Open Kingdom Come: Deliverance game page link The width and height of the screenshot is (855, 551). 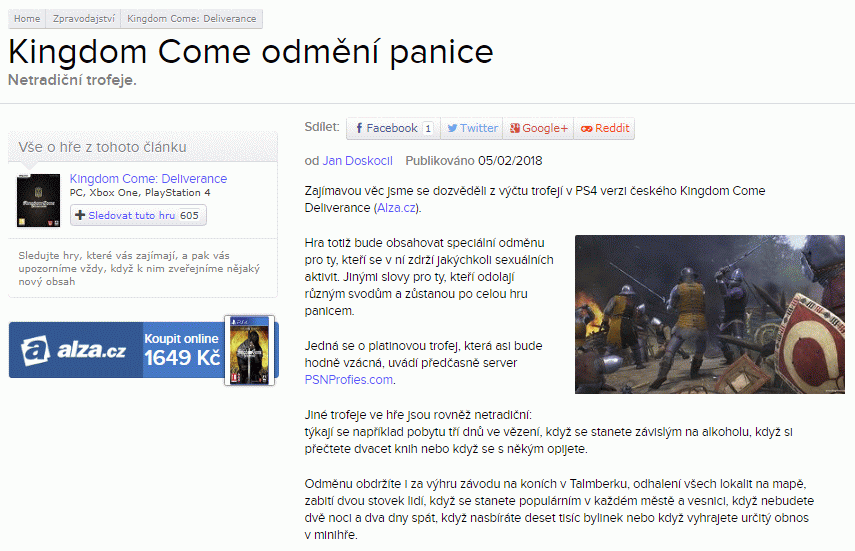tap(148, 178)
